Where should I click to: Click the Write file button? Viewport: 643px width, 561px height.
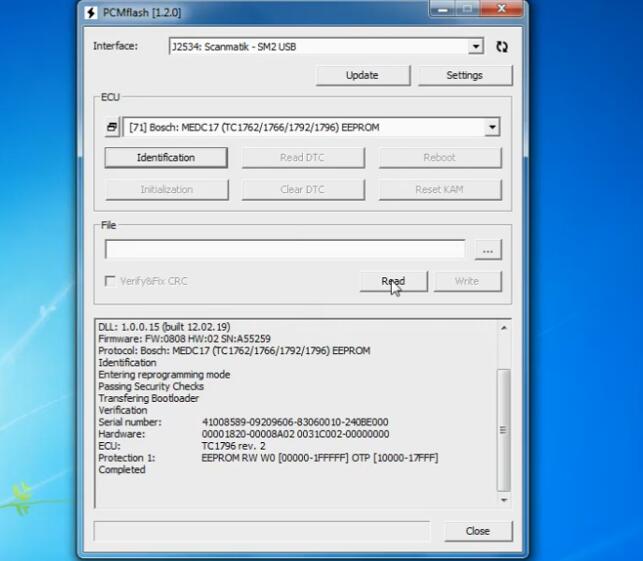point(467,281)
